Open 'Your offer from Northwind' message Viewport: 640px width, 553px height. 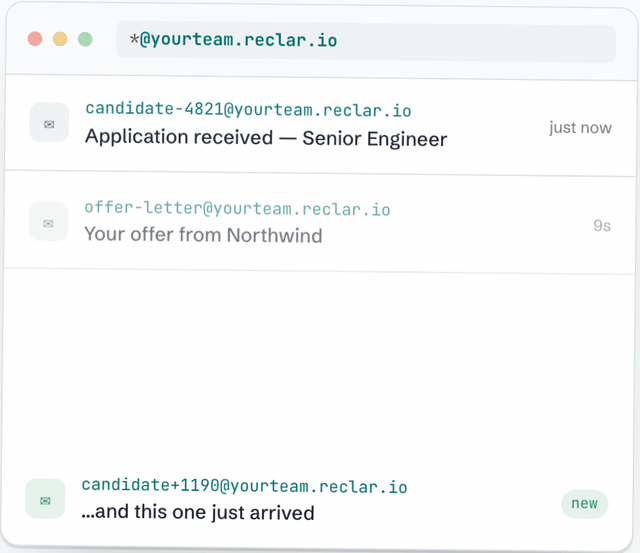[203, 235]
